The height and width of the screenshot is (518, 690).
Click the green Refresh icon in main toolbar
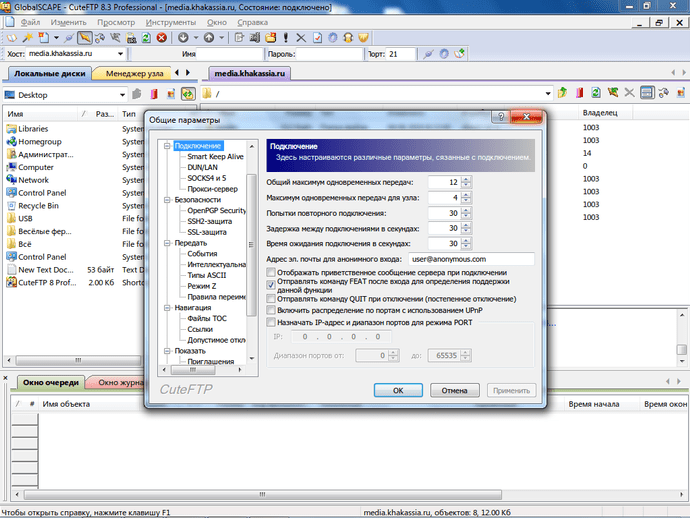point(146,38)
